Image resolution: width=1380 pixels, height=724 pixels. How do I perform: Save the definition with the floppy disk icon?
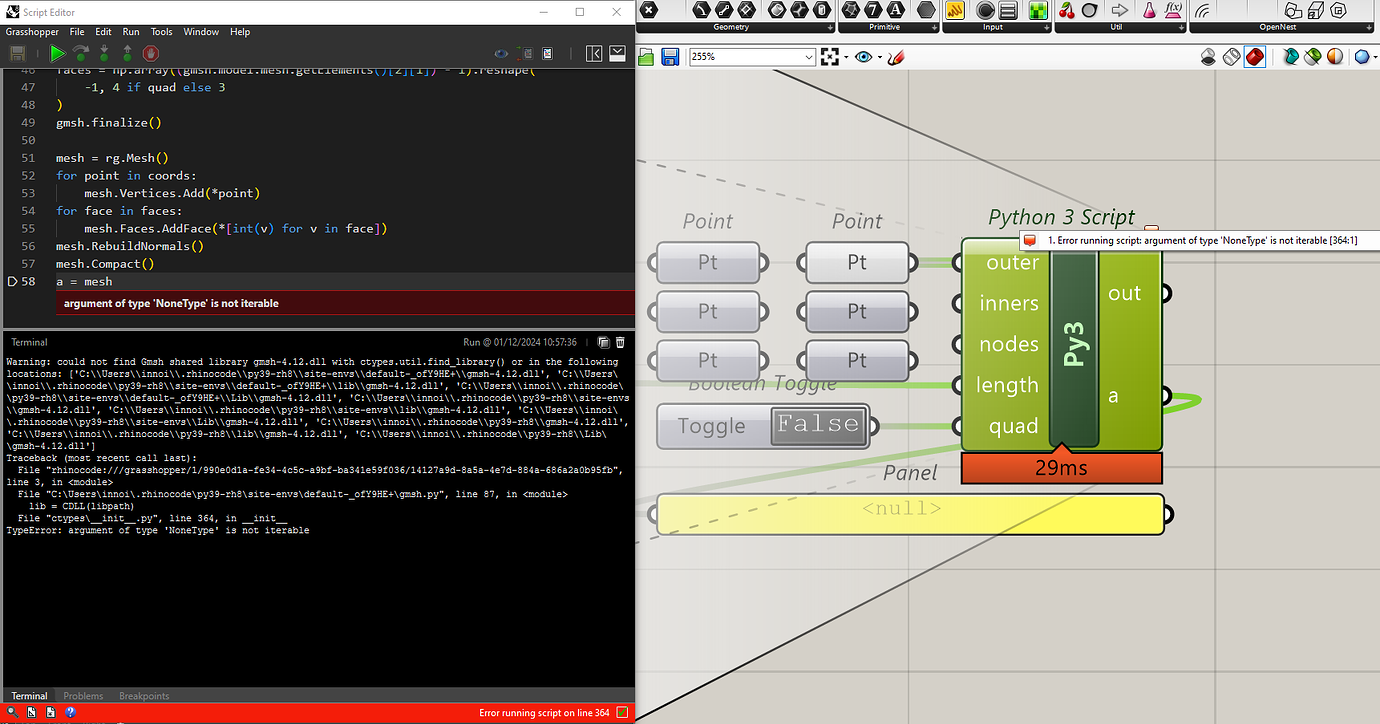tap(669, 57)
